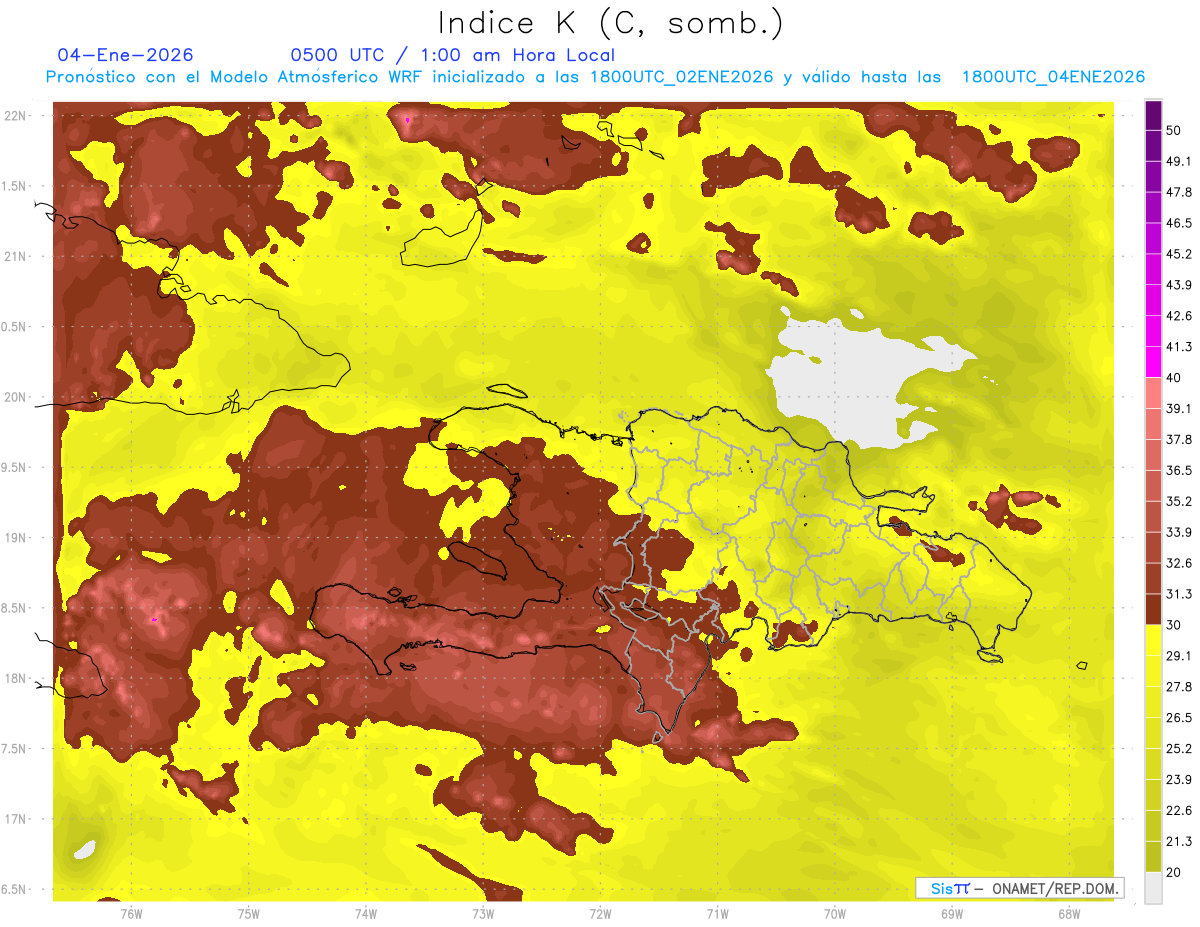The image size is (1200, 927).
Task: Click the colorbar value "46.5"
Action: coord(1179,223)
